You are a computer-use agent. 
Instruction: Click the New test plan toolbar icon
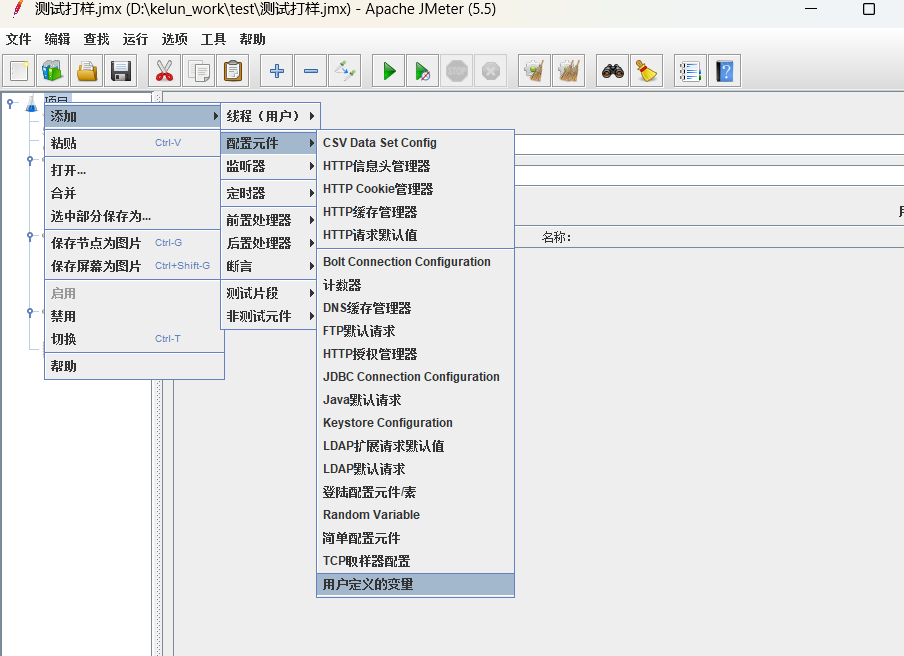tap(19, 71)
